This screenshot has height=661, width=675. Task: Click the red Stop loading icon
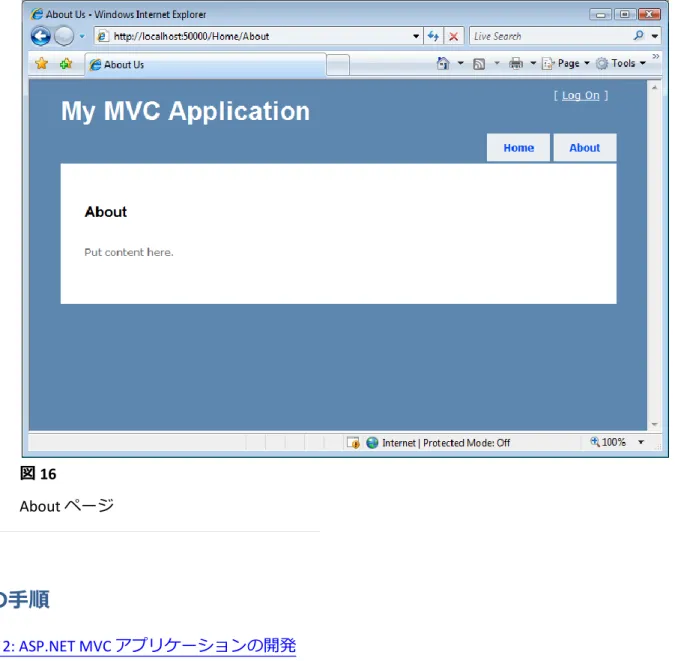coord(453,36)
